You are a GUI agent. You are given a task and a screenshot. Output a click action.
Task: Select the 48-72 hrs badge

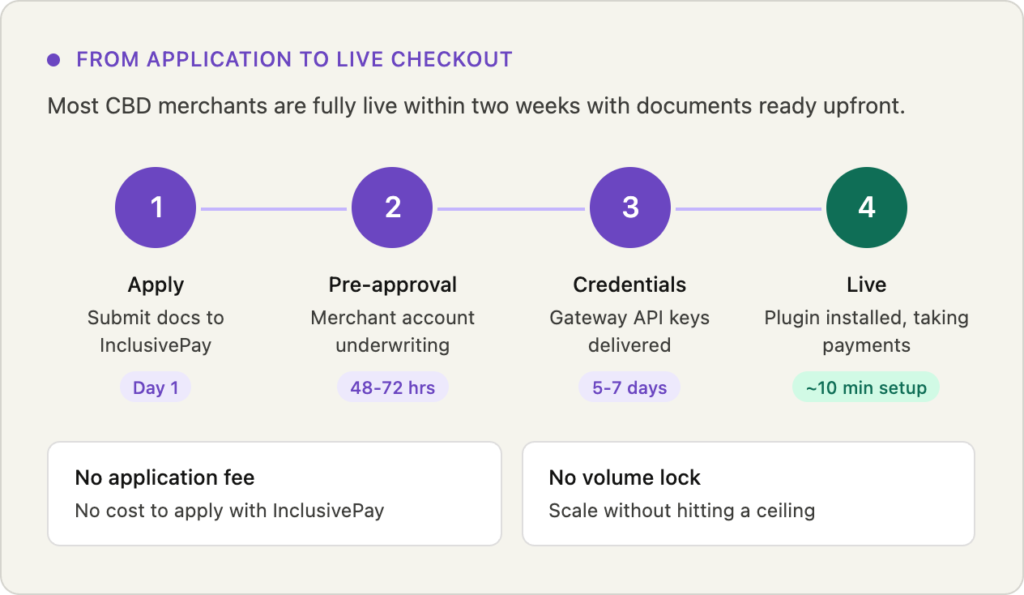(392, 387)
